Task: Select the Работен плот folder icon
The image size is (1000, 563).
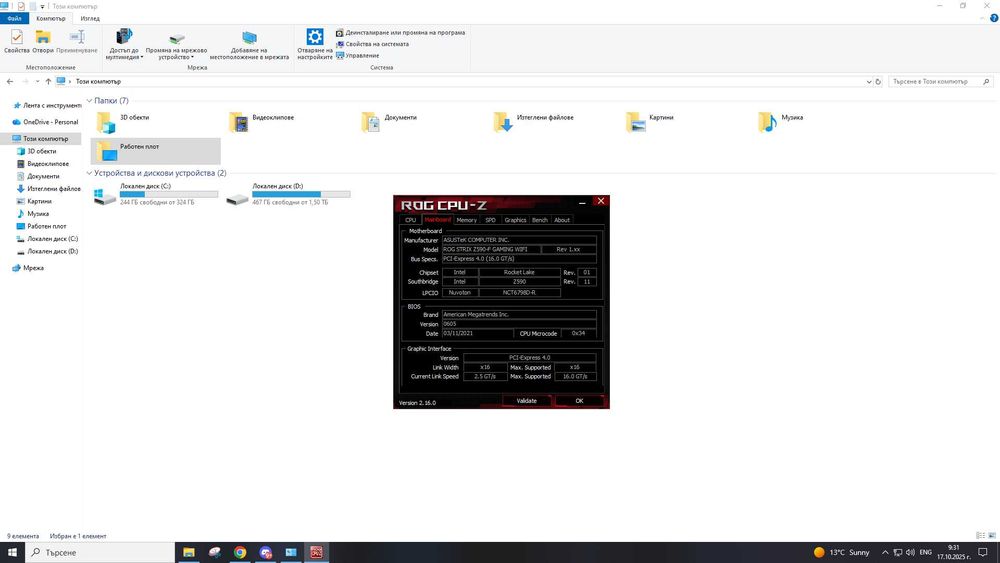Action: (106, 151)
